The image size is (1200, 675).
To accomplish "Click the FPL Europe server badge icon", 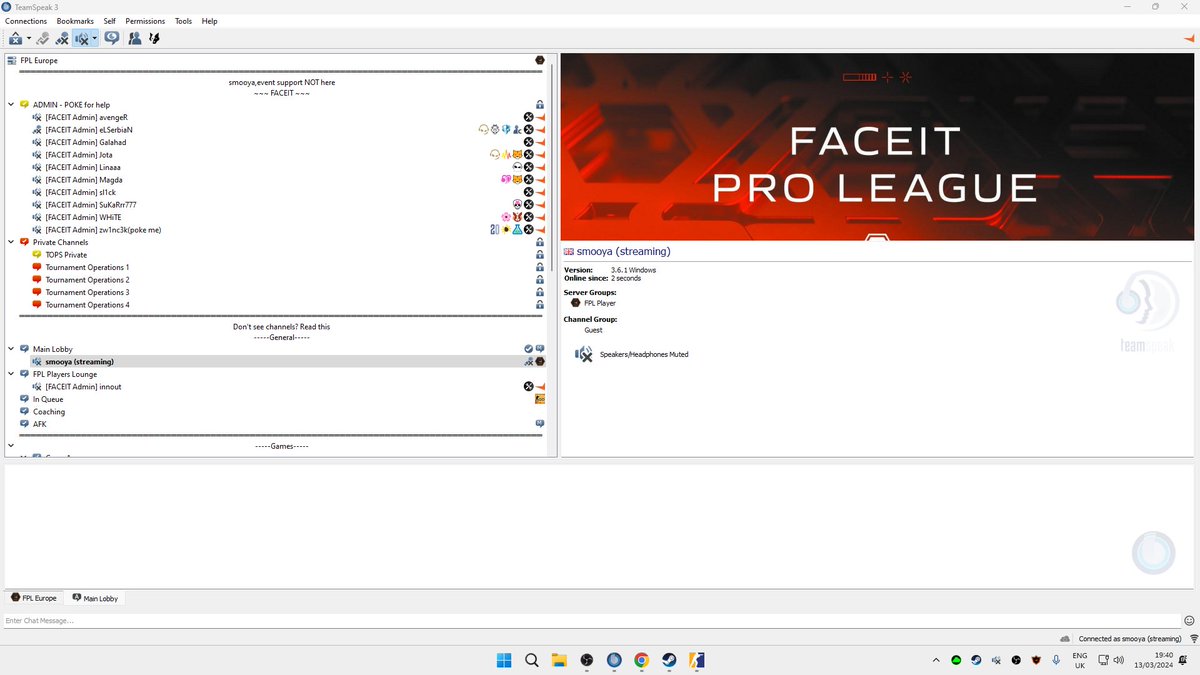I will pos(540,60).
